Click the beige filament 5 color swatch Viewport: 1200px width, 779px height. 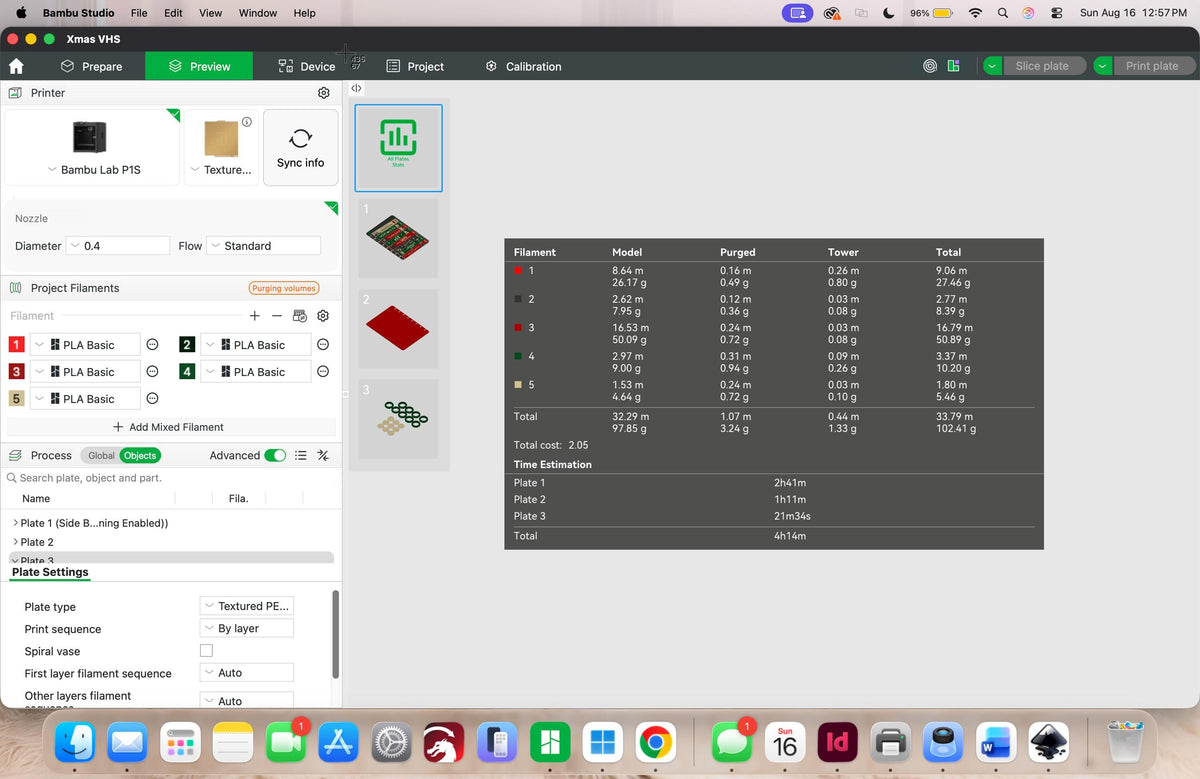coord(16,399)
